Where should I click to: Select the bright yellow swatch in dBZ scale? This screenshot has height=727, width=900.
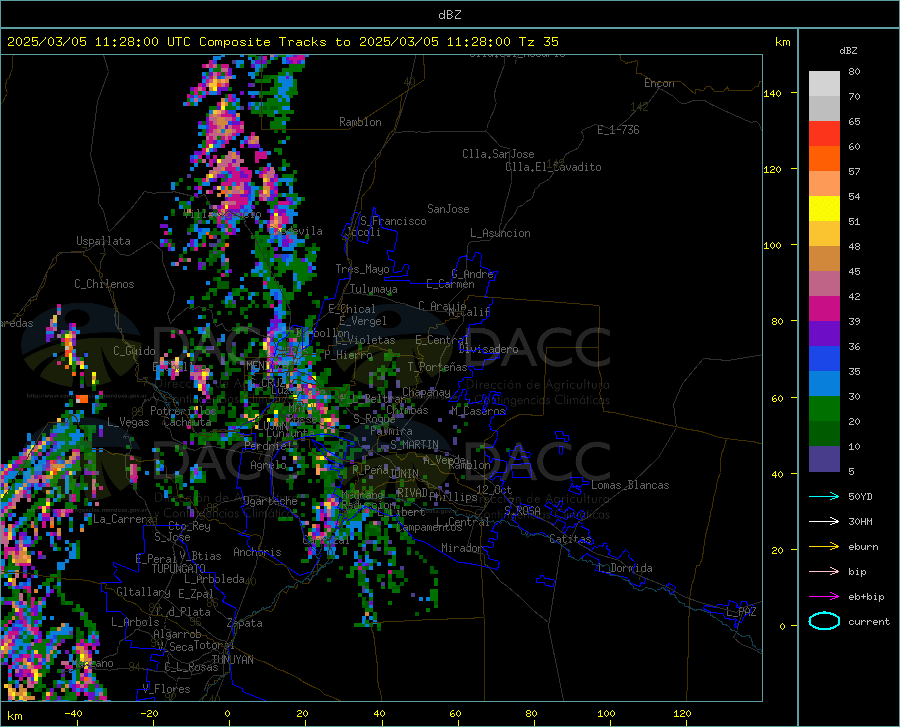tap(824, 208)
